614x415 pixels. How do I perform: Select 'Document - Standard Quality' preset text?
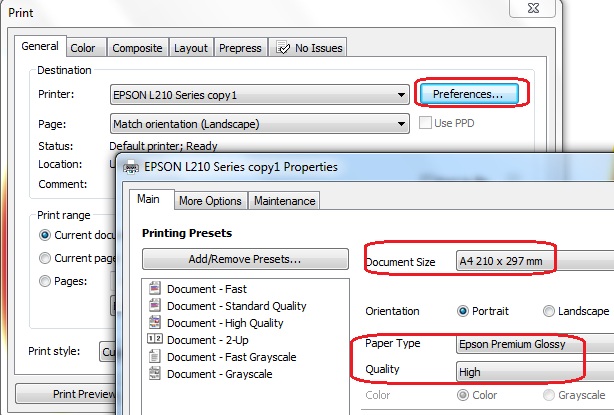[237, 306]
